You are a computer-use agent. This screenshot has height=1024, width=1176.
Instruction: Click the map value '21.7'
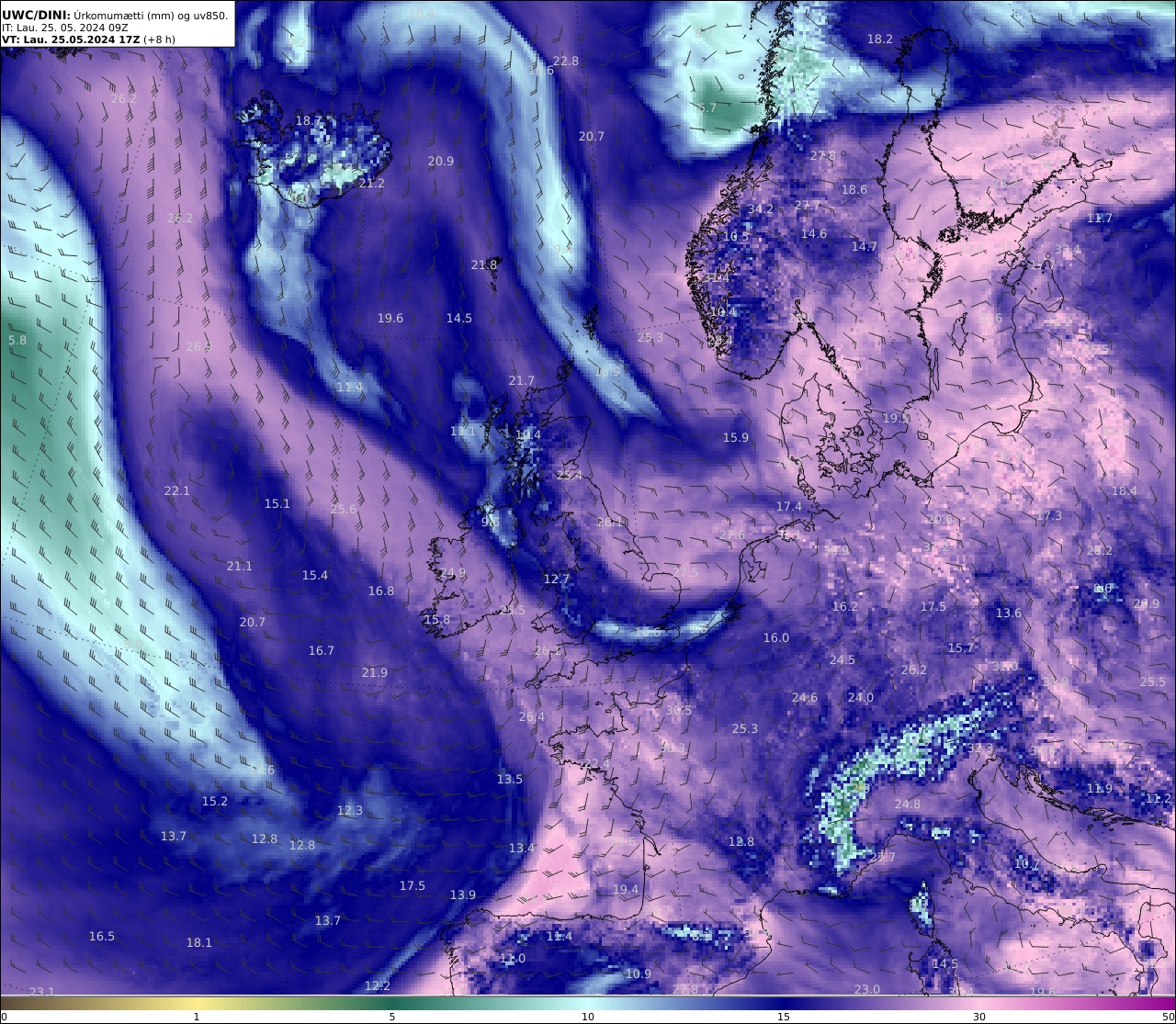coord(521,380)
